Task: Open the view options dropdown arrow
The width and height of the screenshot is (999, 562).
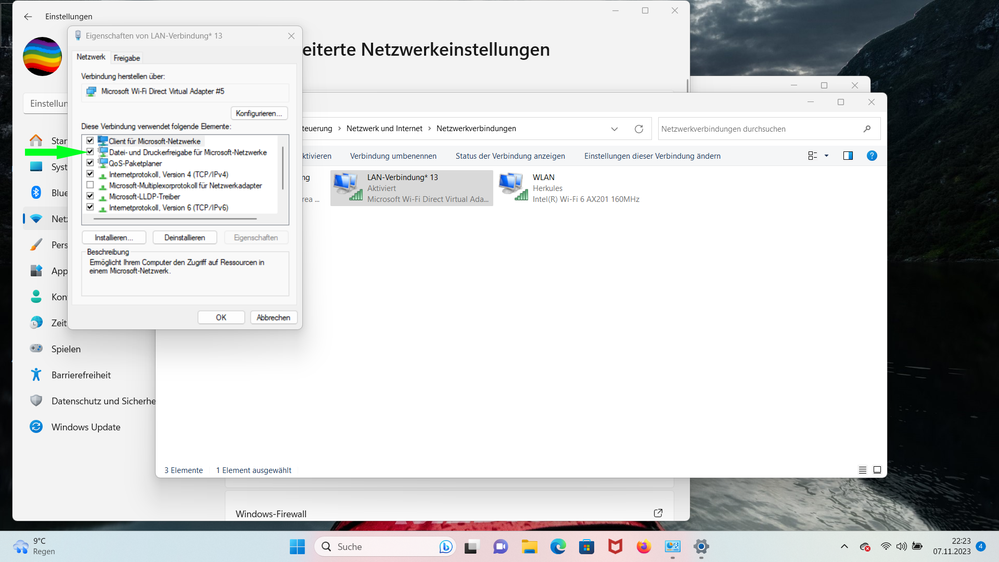Action: (826, 156)
